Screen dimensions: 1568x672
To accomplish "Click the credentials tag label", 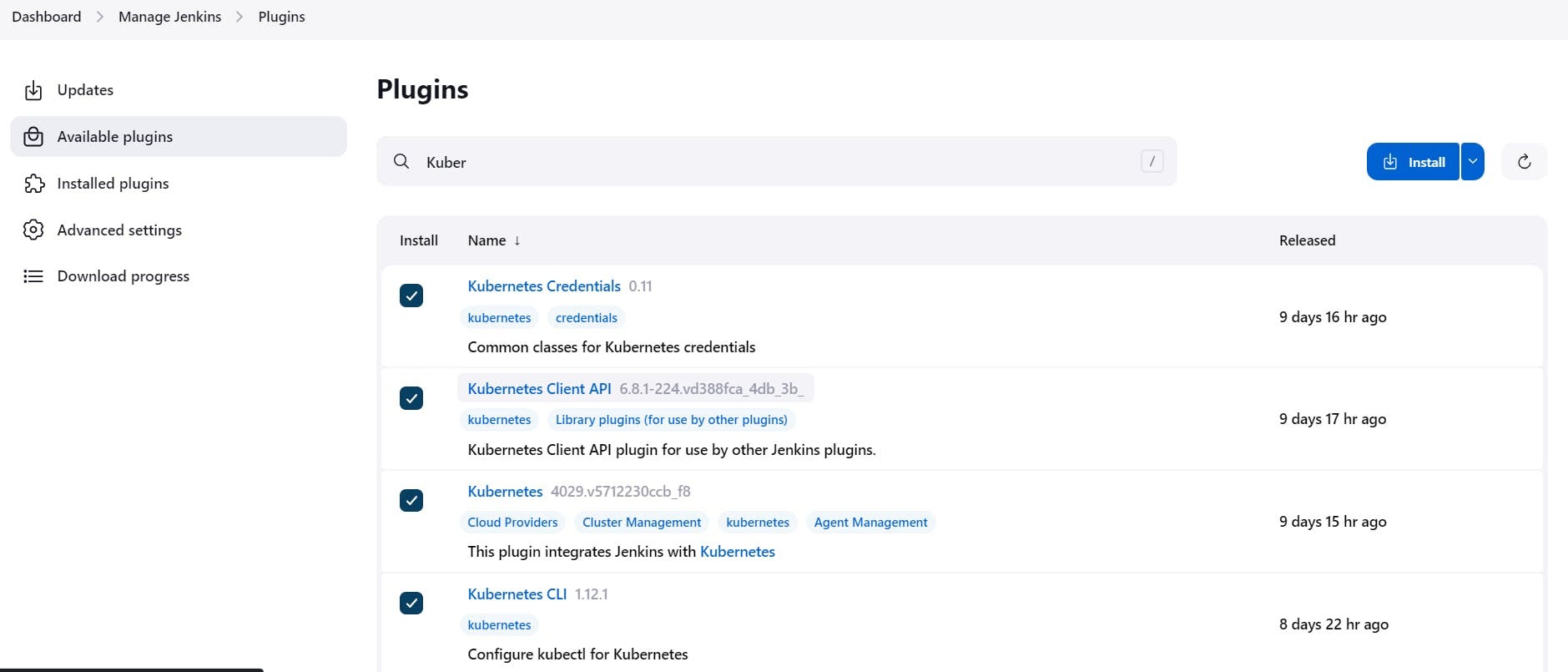I will (x=587, y=318).
